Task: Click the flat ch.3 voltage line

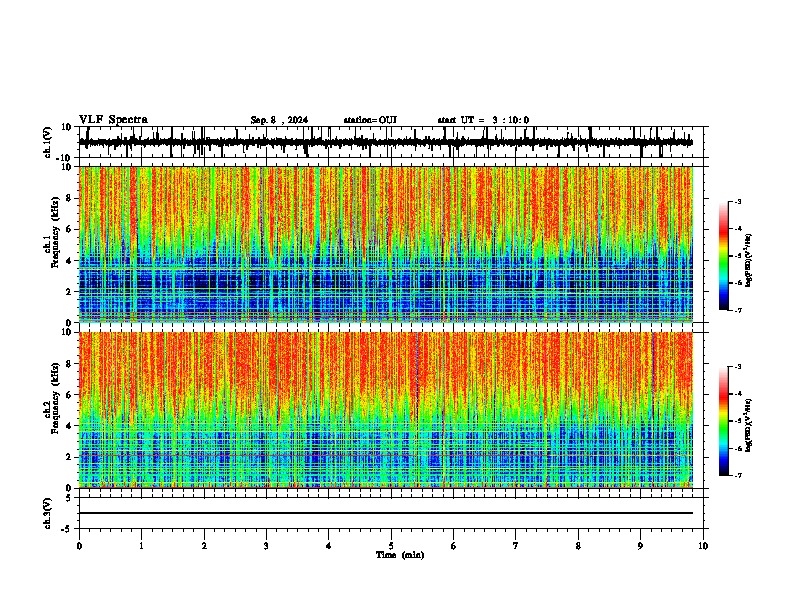Action: pos(386,513)
